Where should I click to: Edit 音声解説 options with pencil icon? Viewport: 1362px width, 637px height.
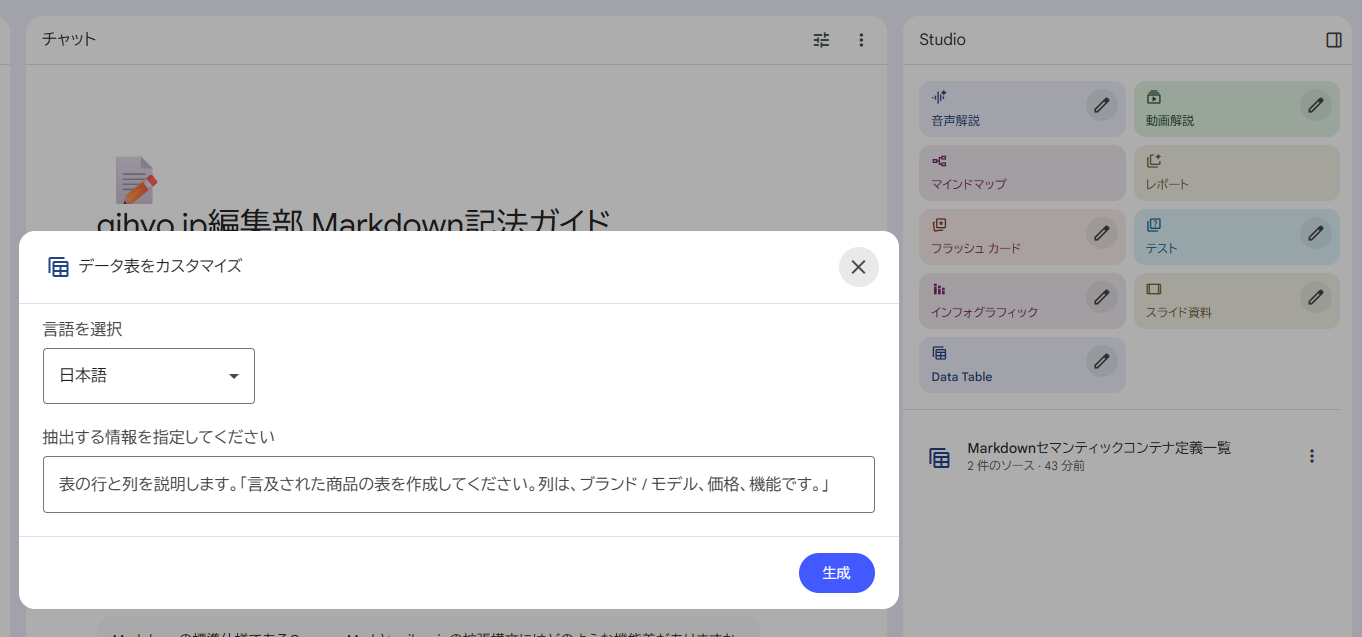[x=1102, y=104]
